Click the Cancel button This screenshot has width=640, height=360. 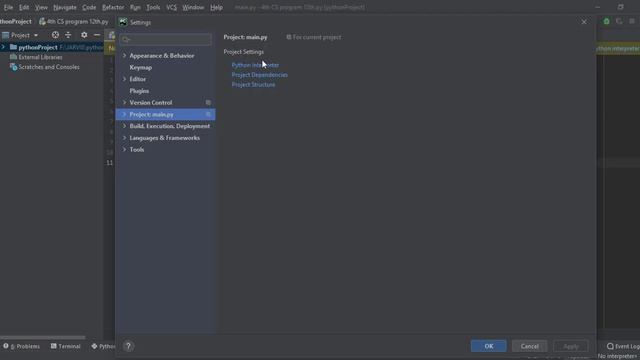pos(529,346)
